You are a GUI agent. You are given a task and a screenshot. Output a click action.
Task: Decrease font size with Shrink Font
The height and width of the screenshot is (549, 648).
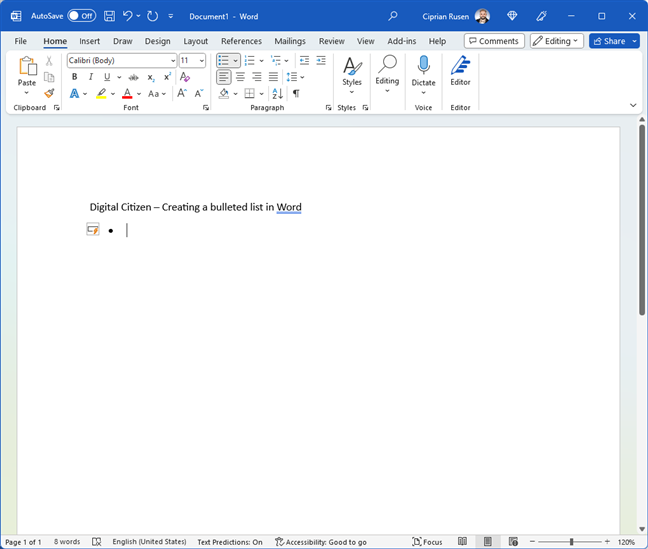coord(199,93)
